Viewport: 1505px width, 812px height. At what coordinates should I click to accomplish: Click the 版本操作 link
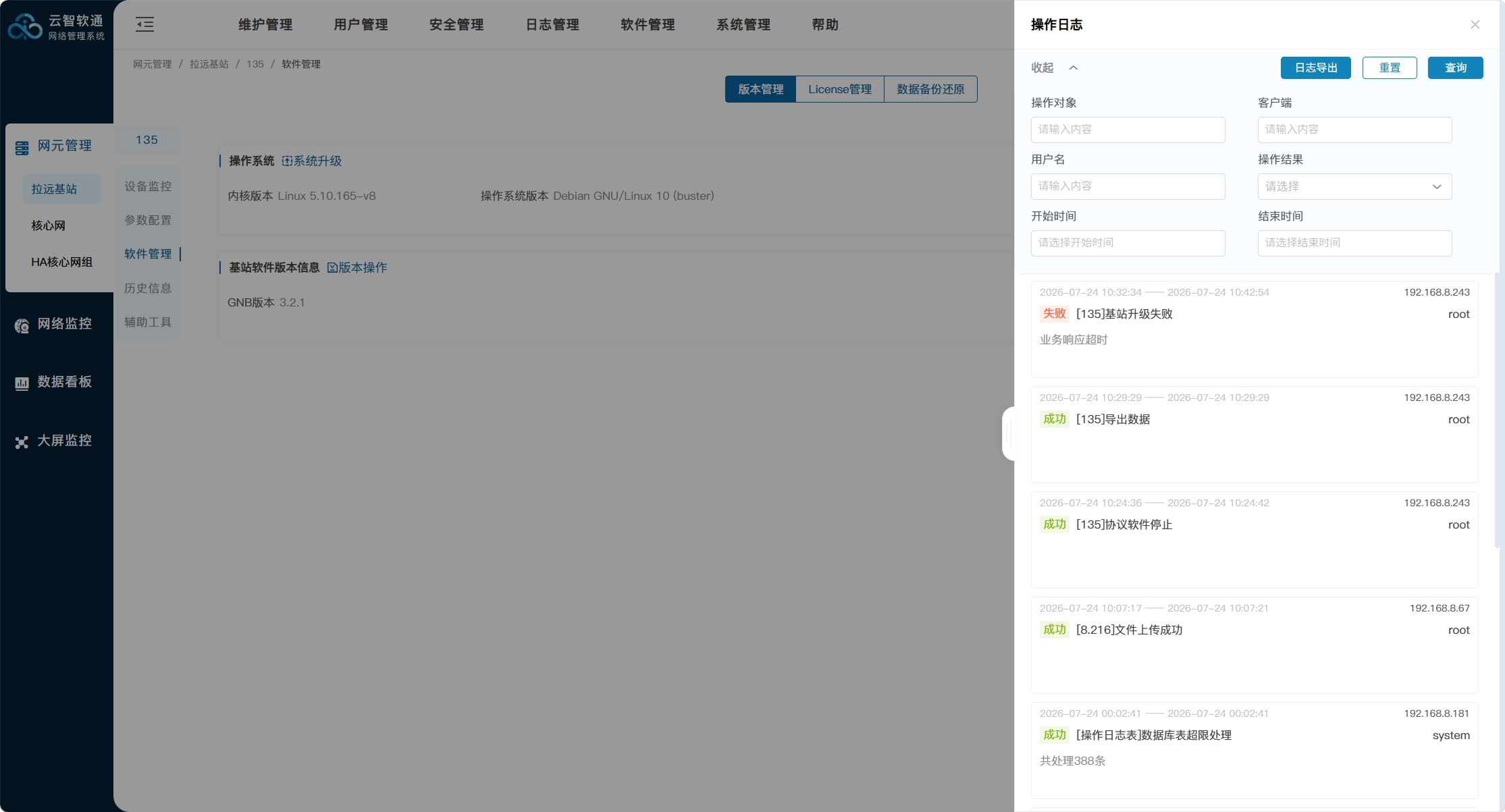(363, 268)
